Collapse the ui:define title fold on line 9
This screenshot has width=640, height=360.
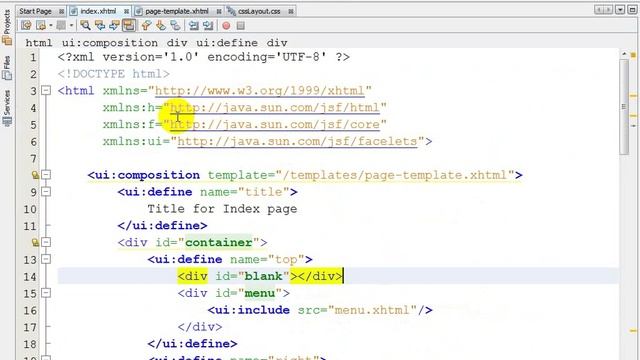pyautogui.click(x=46, y=191)
